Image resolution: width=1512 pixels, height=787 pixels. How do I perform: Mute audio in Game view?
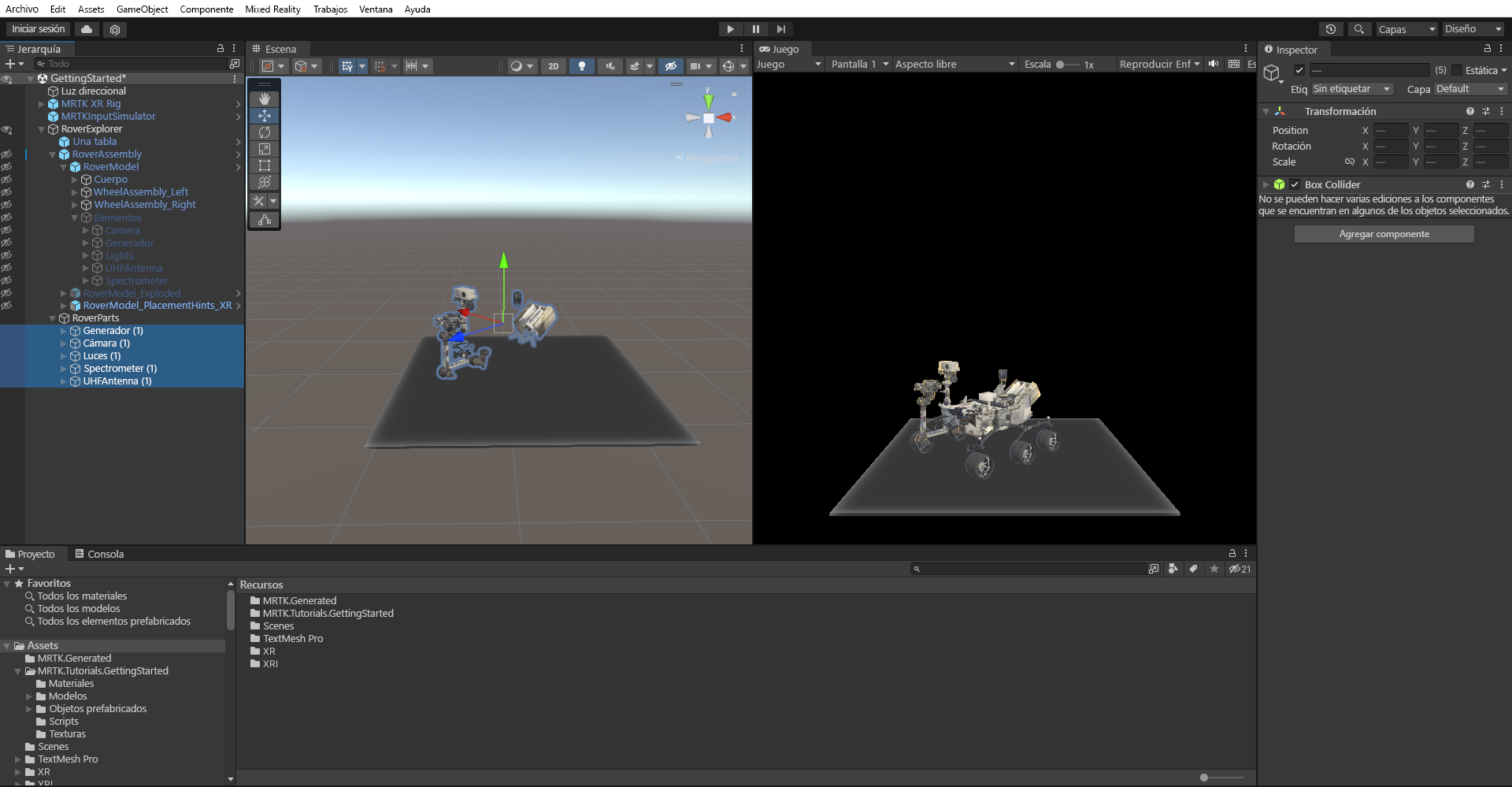click(x=1214, y=64)
